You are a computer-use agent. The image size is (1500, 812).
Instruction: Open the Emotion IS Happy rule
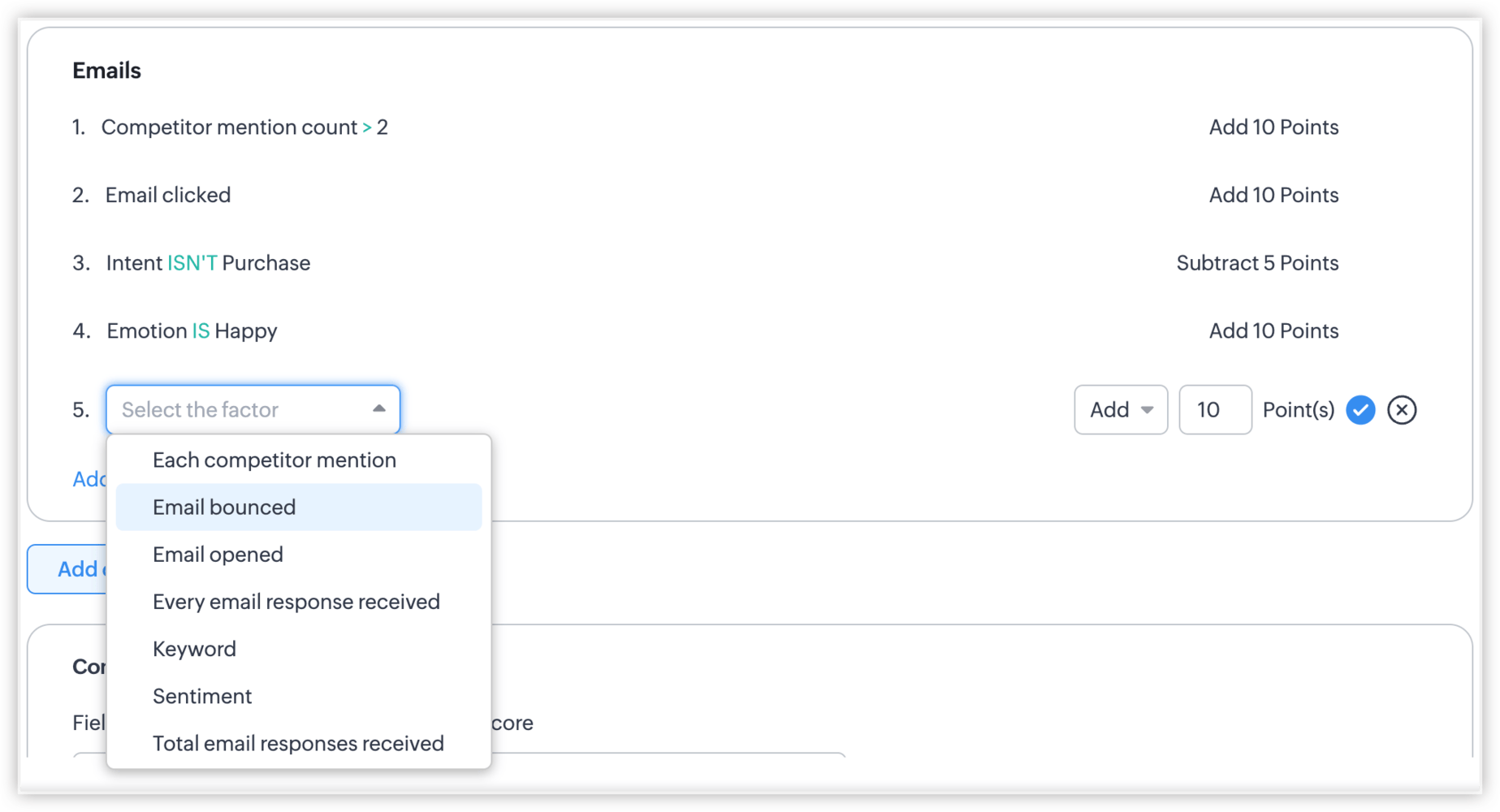click(192, 331)
